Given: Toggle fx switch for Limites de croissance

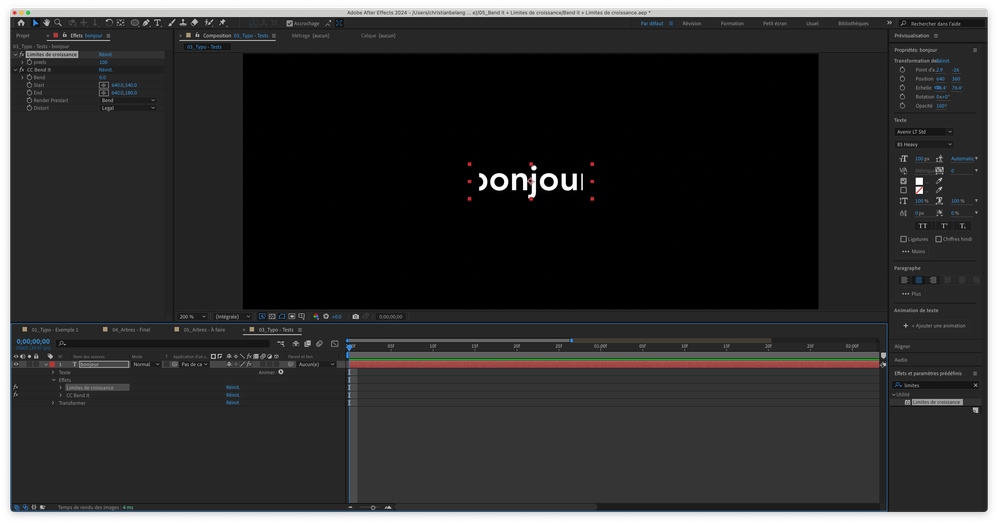Looking at the screenshot, I should 16,387.
